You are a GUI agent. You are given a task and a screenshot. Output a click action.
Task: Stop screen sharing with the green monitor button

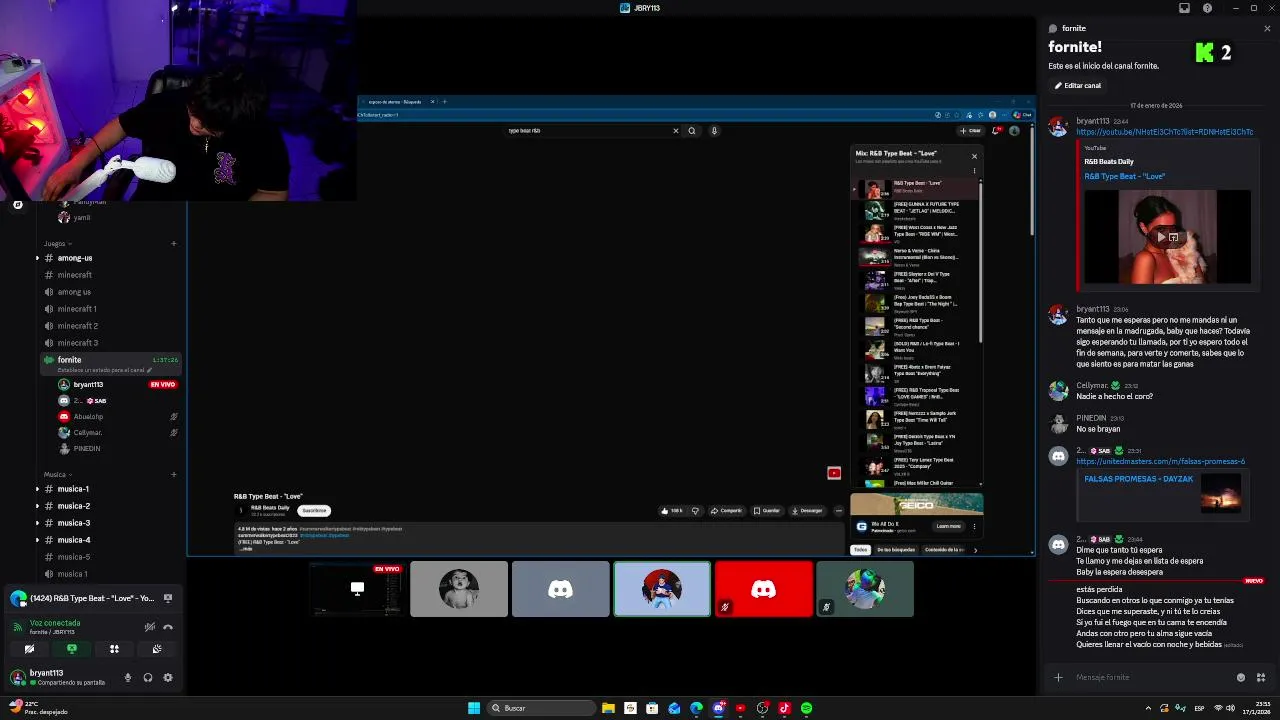click(x=71, y=649)
